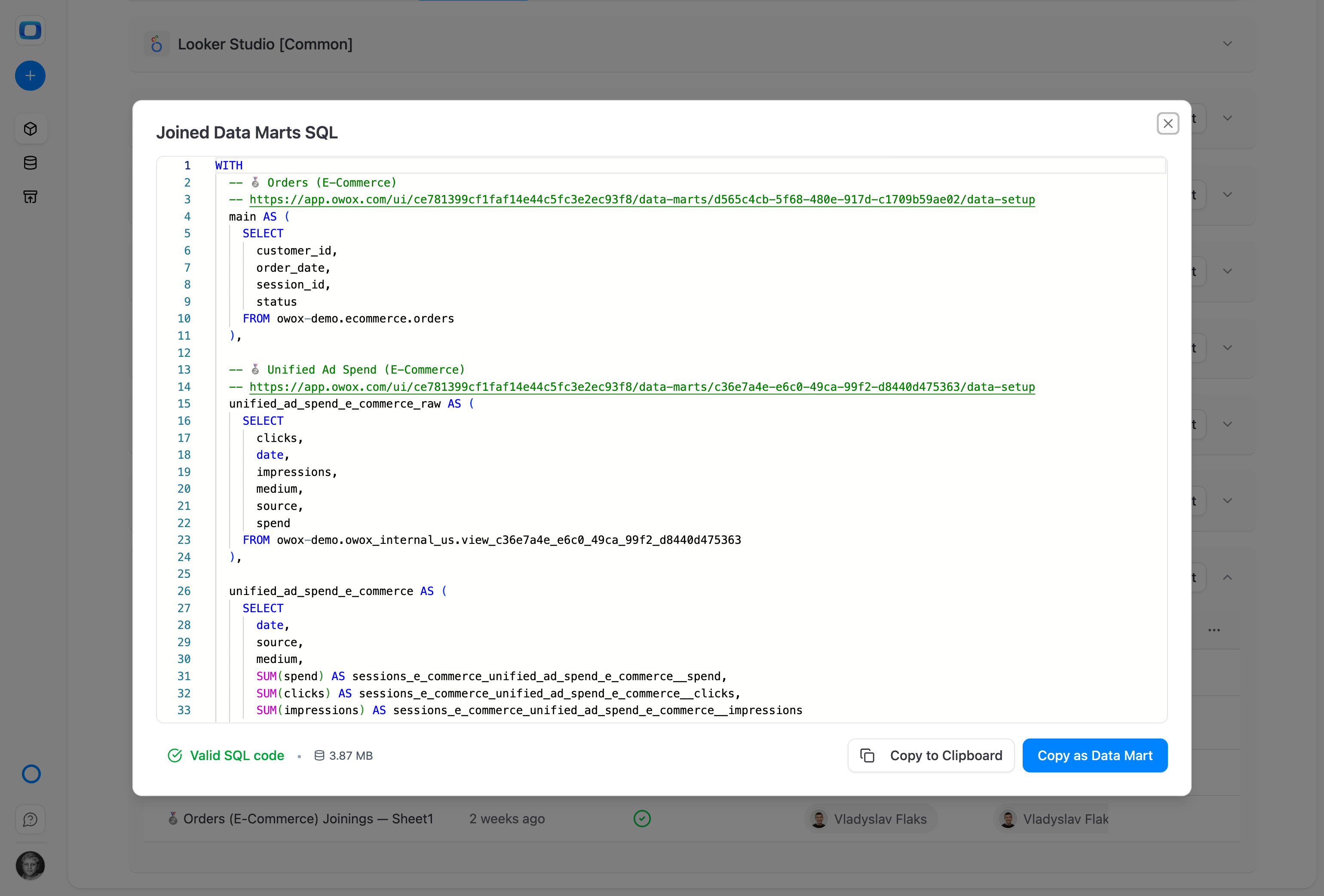
Task: Close the Joined Data Marts SQL dialog
Action: [x=1168, y=124]
